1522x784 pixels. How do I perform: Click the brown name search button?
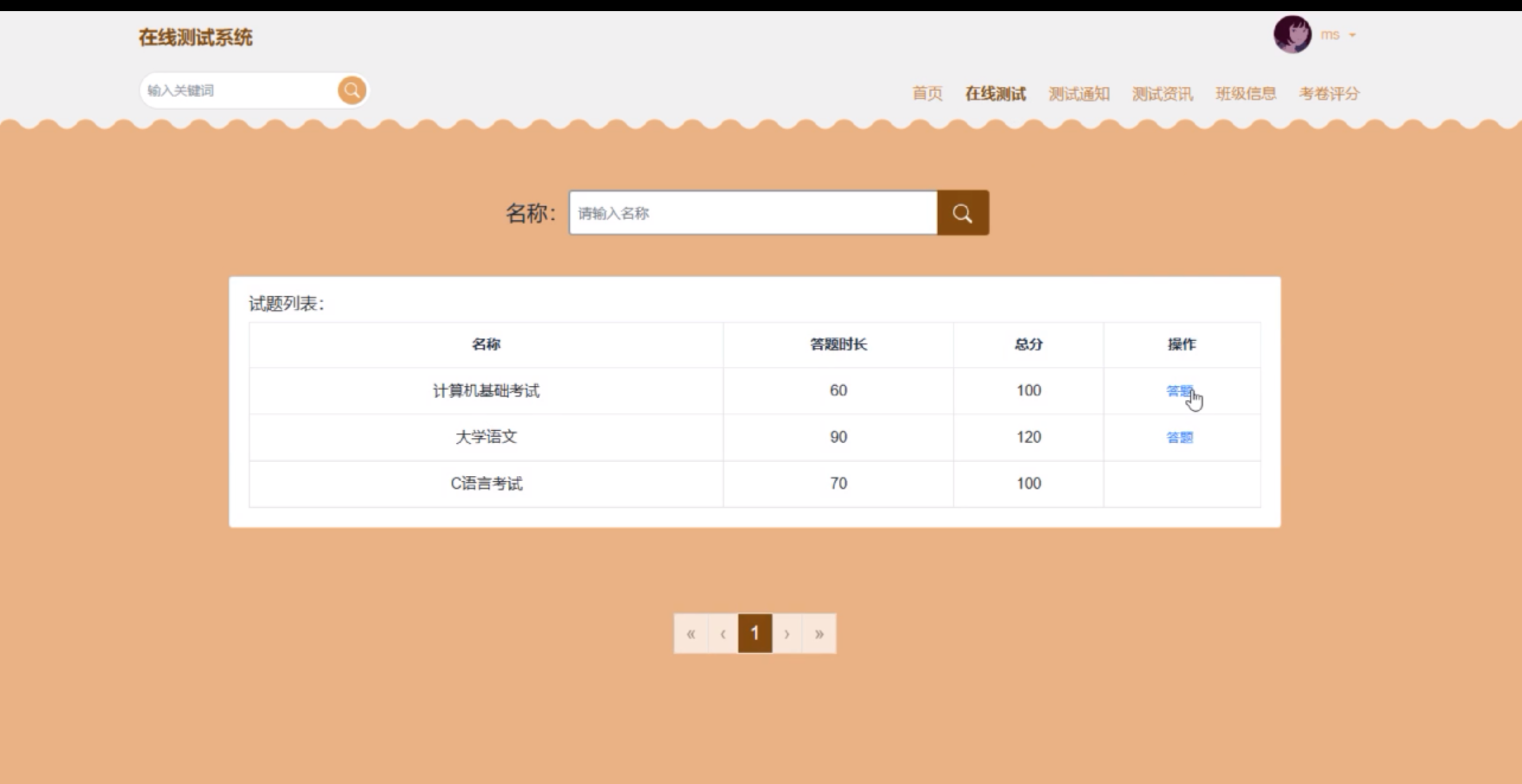pyautogui.click(x=963, y=213)
